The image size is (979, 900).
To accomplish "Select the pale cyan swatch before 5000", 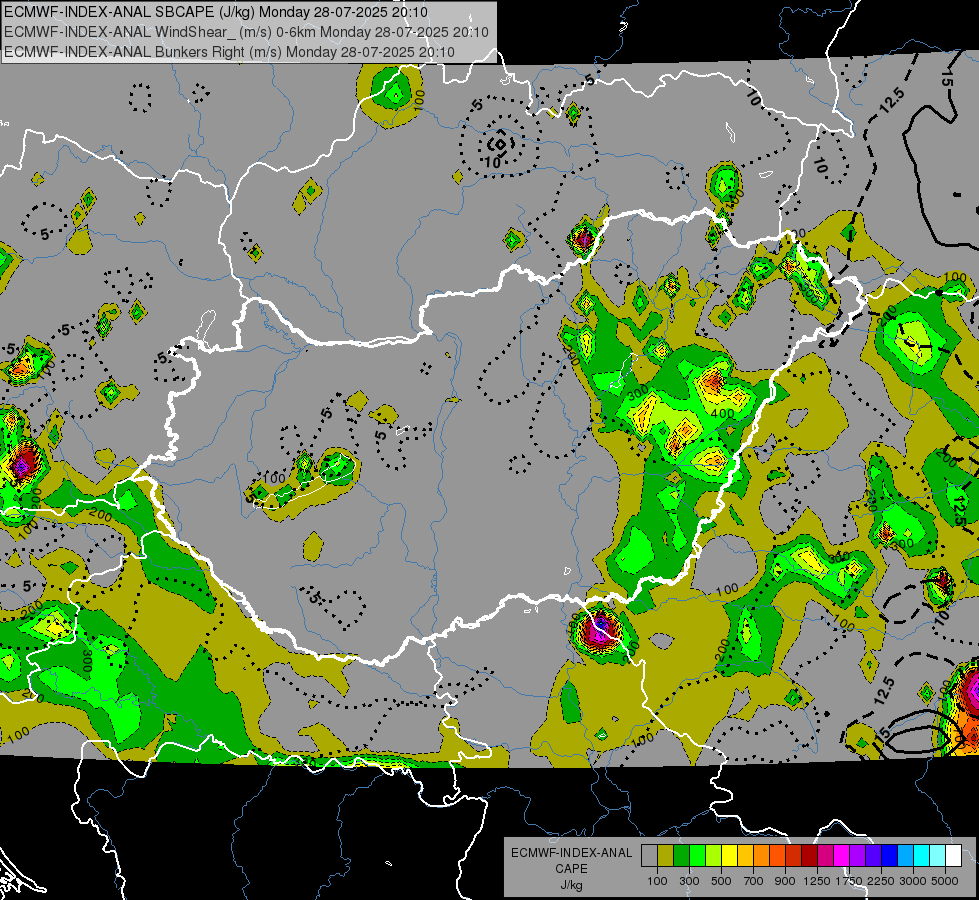I will pyautogui.click(x=938, y=856).
